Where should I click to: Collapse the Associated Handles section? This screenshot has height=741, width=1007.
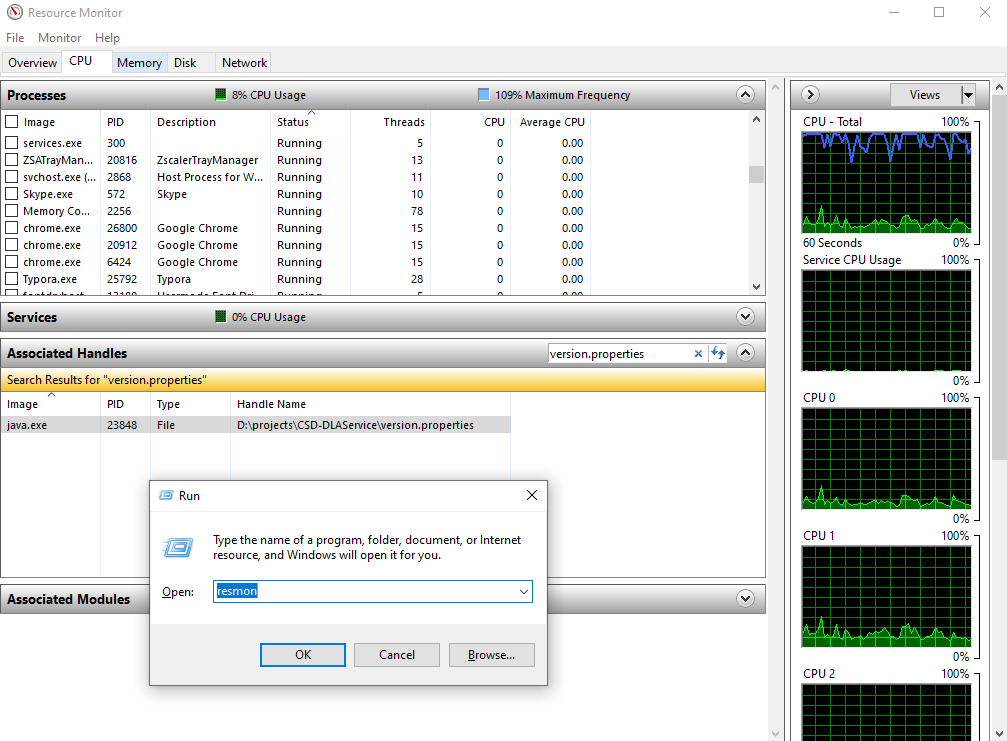[x=745, y=353]
